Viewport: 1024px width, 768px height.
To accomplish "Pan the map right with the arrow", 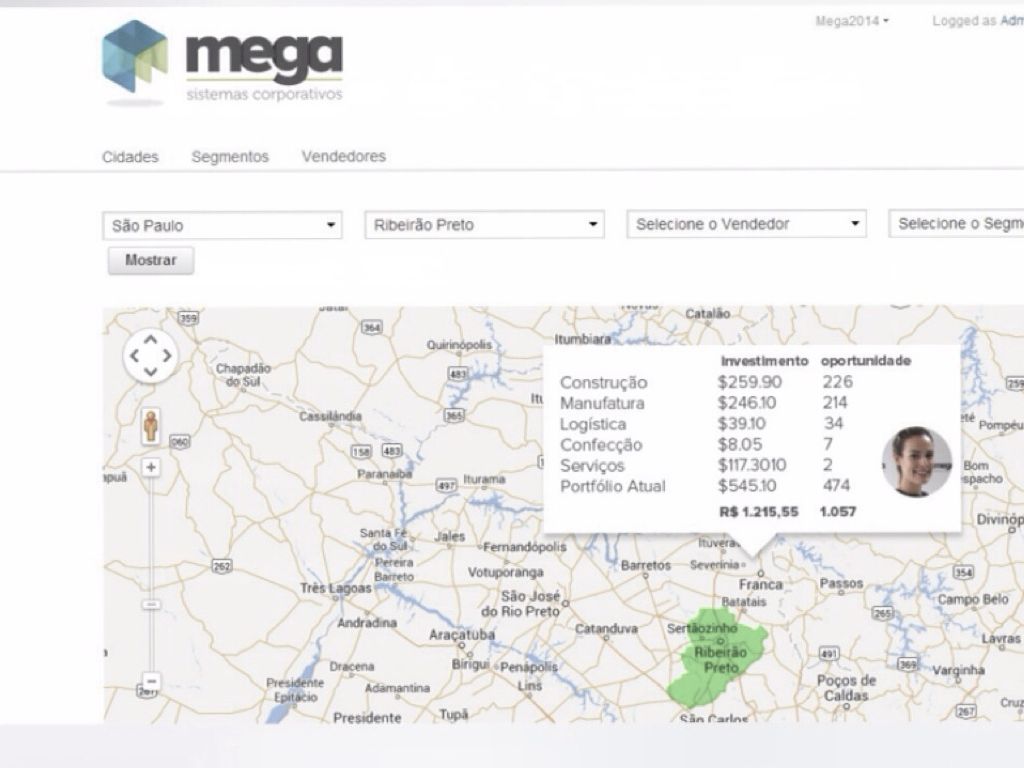I will click(x=167, y=356).
